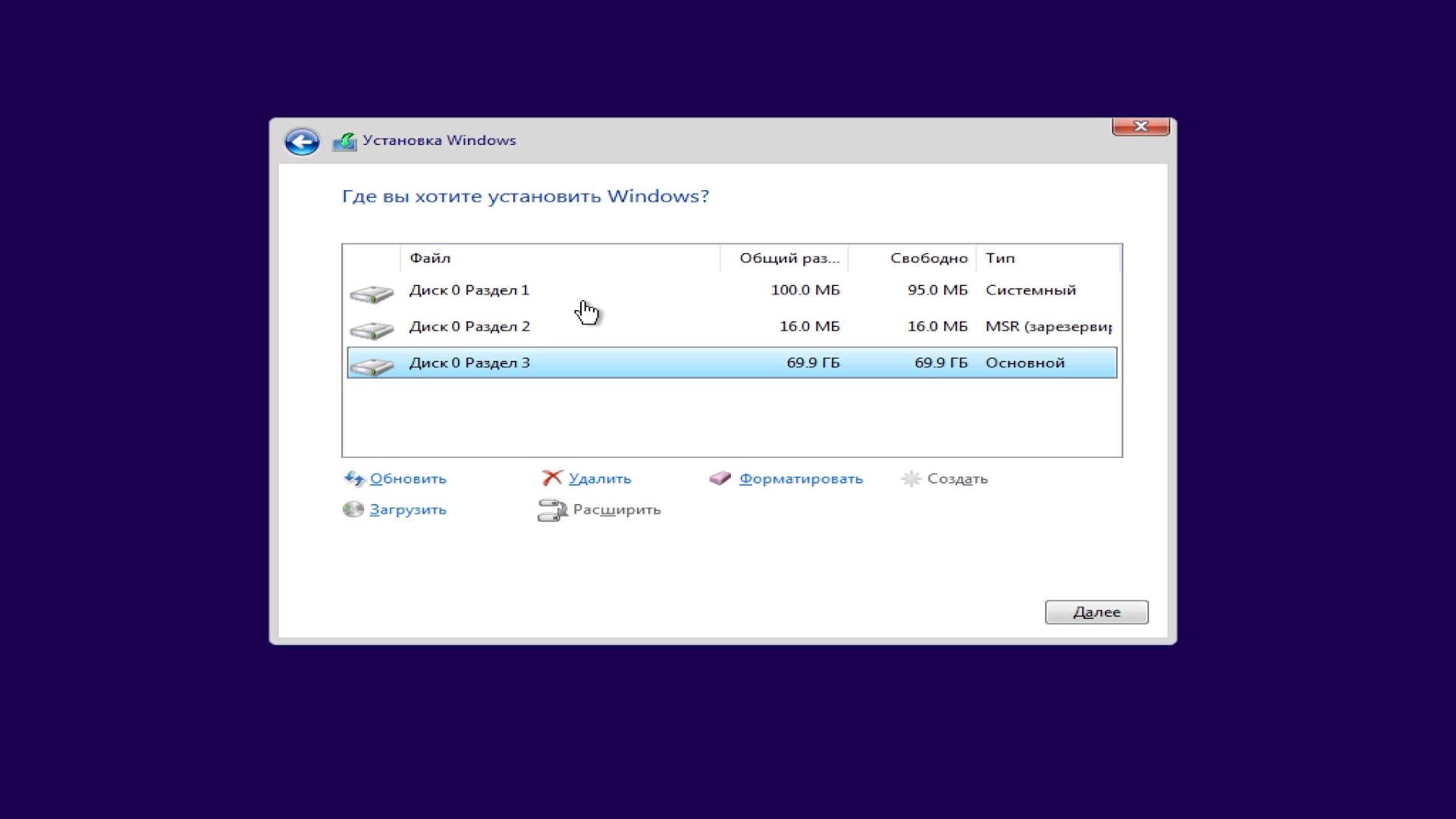Screen dimensions: 1456x819
Task: Click the drive icon for Диск 0 Раздел 2
Action: (372, 330)
